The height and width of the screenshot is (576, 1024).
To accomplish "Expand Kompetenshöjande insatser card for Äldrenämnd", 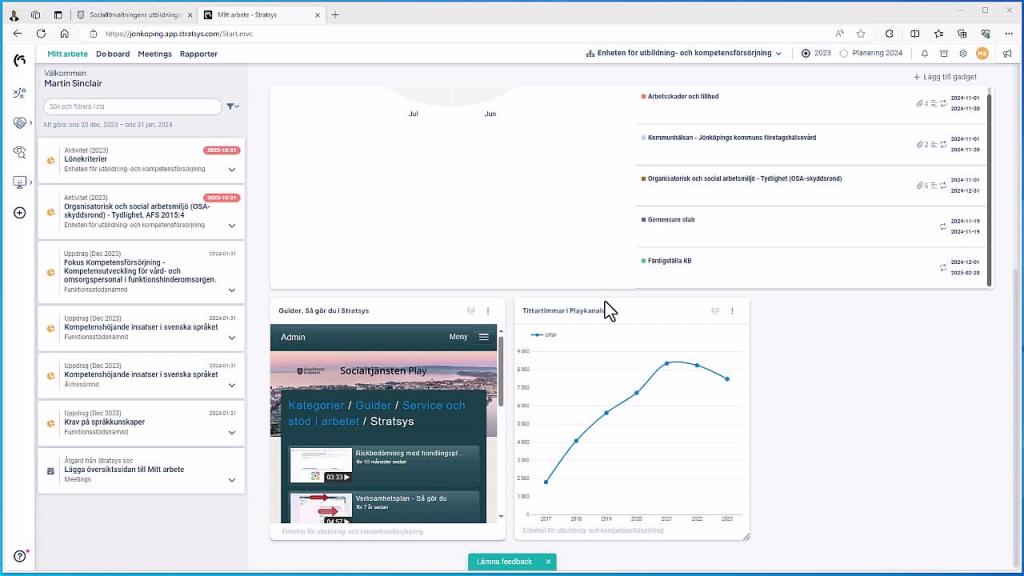I will 232,385.
